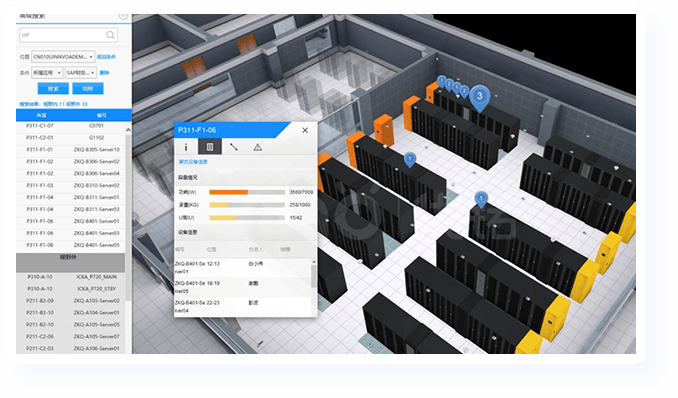Image resolution: width=678 pixels, height=398 pixels.
Task: Open the warning triangle alarm tab in popup
Action: click(x=257, y=147)
